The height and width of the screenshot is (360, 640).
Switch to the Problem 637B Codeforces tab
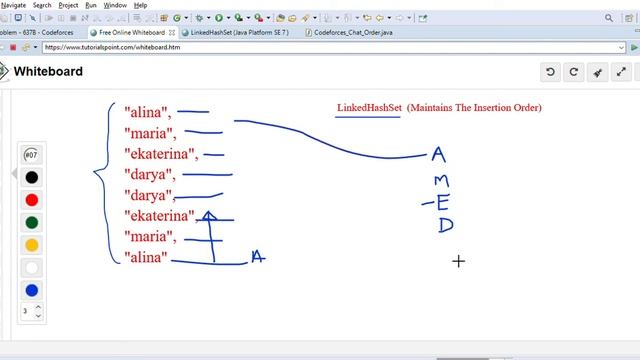tap(37, 32)
